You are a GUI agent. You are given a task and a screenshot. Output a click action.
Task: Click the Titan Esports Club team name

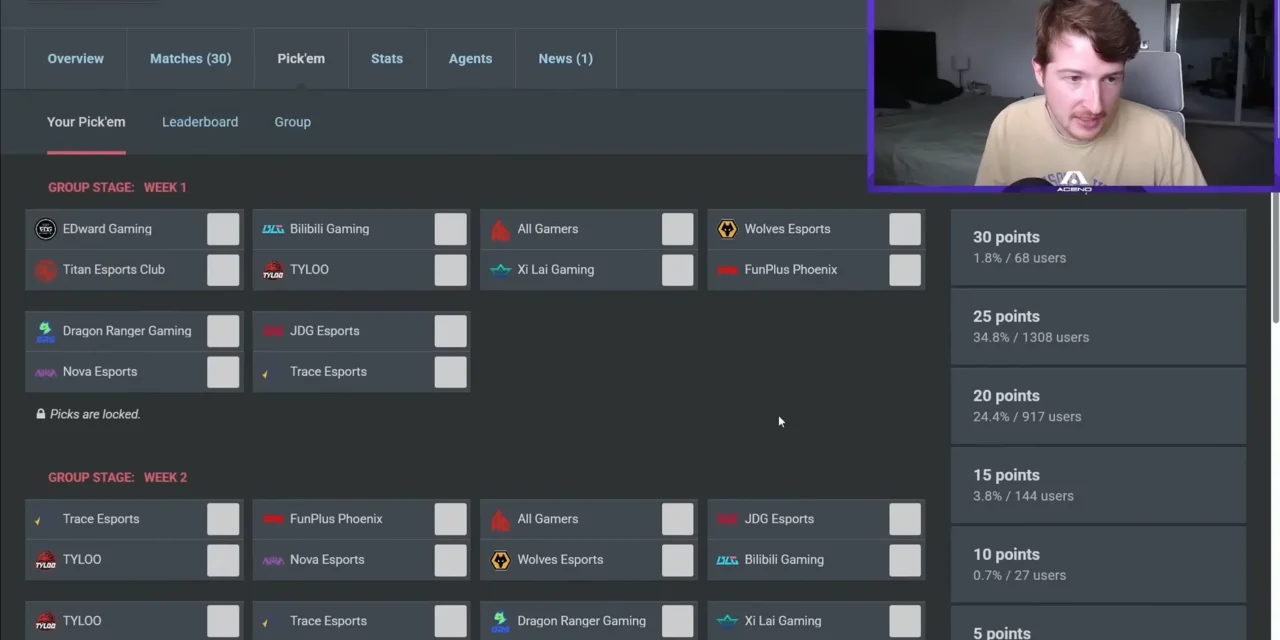tap(114, 270)
